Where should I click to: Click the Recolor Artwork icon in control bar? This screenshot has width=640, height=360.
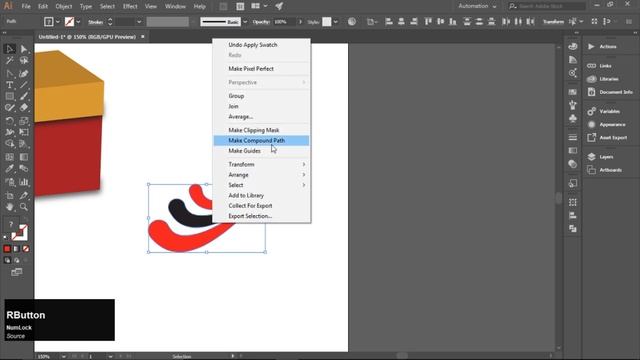[351, 22]
